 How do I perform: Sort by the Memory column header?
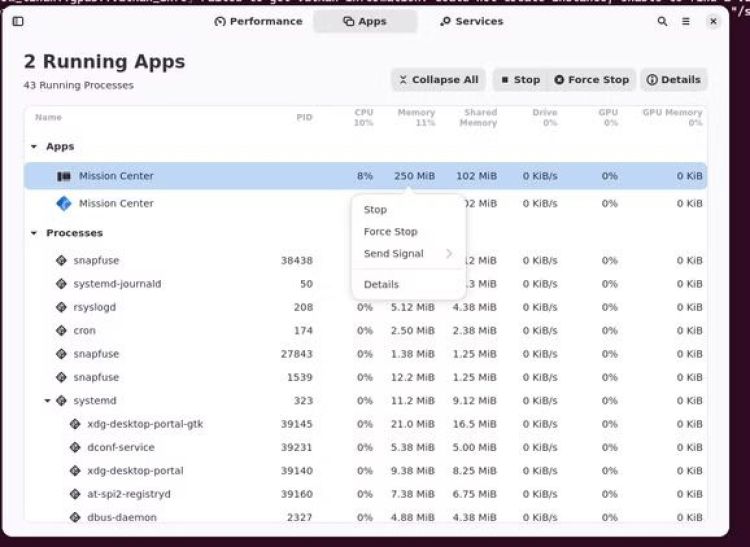click(x=416, y=117)
